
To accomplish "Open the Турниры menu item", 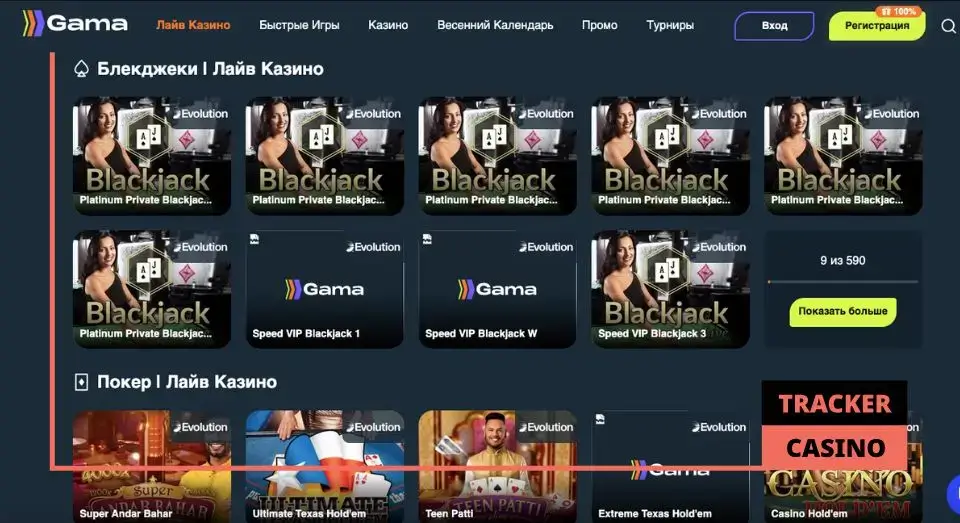I will [670, 25].
